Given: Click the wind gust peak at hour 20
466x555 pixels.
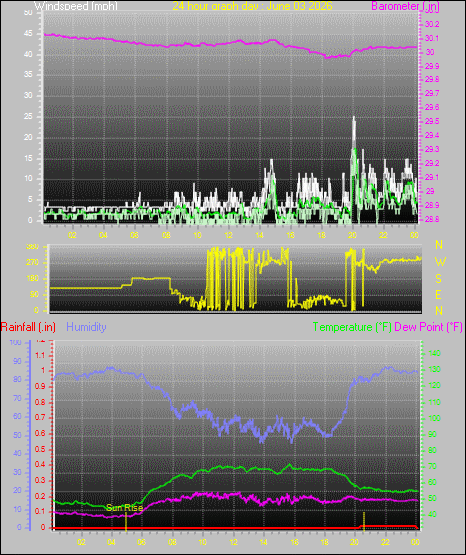Looking at the screenshot, I should tap(353, 118).
